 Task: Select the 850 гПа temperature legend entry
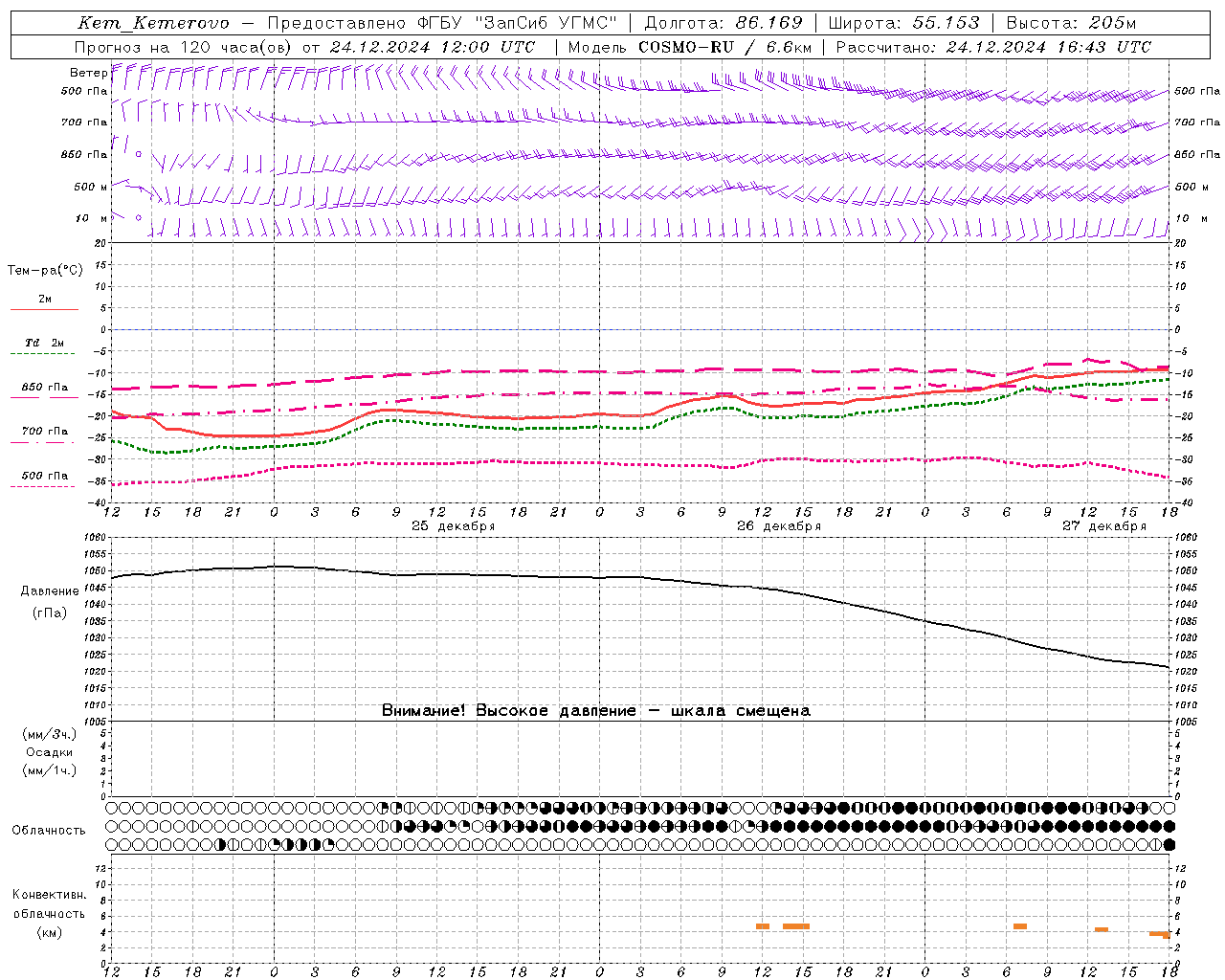[x=45, y=388]
